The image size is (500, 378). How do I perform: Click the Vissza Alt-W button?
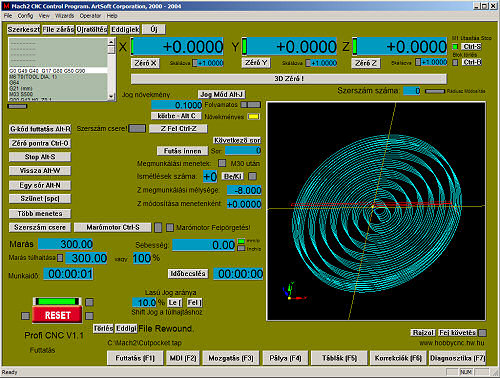[x=40, y=171]
